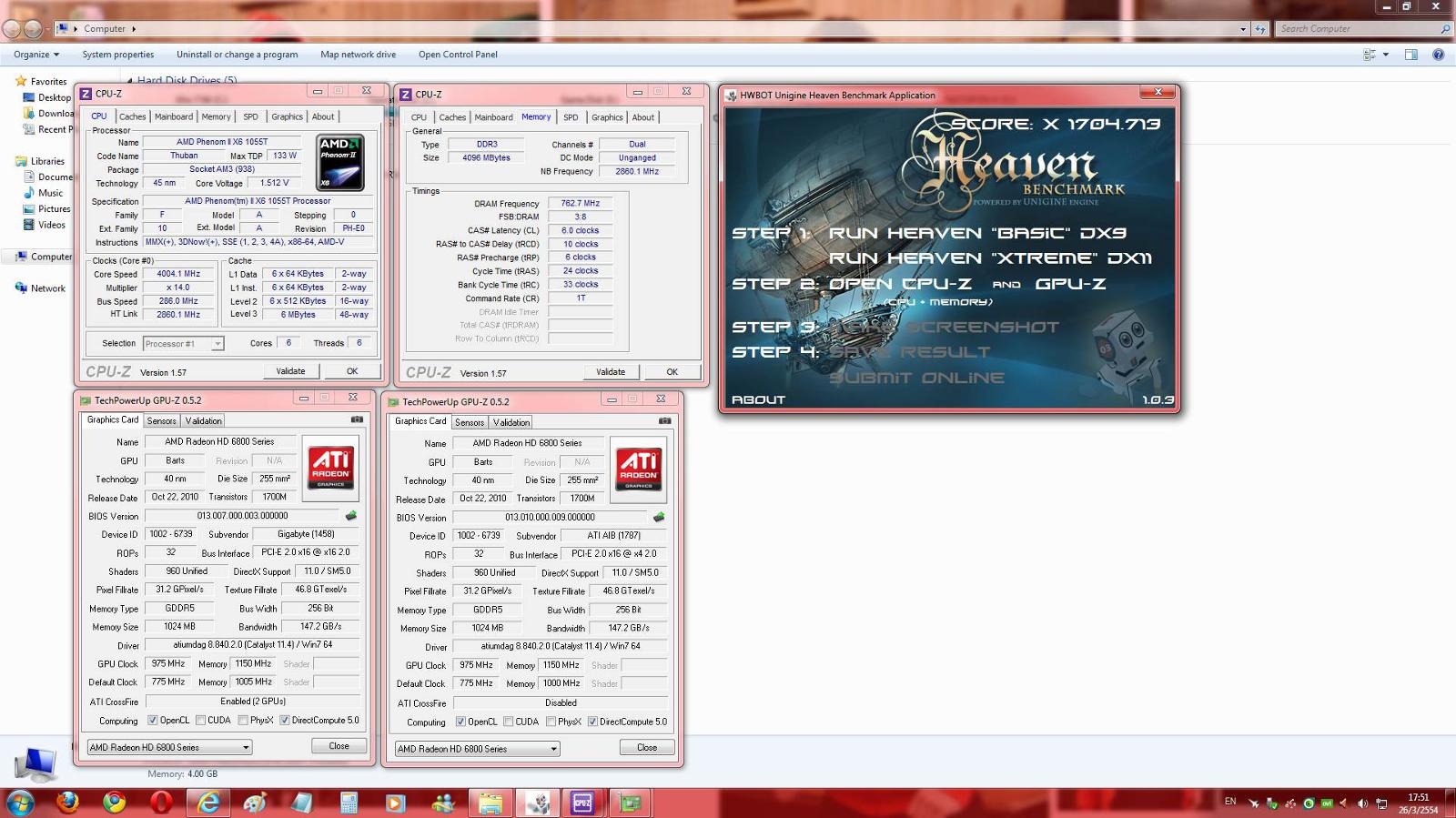Image resolution: width=1456 pixels, height=818 pixels.
Task: Open Calculator from the taskbar
Action: (349, 803)
